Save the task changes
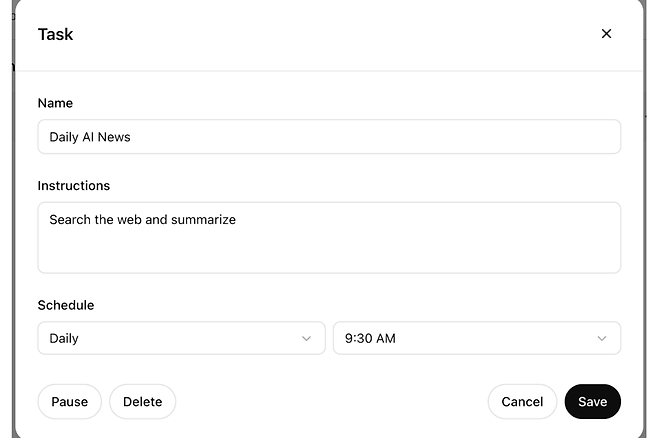658x438 pixels. [x=592, y=402]
